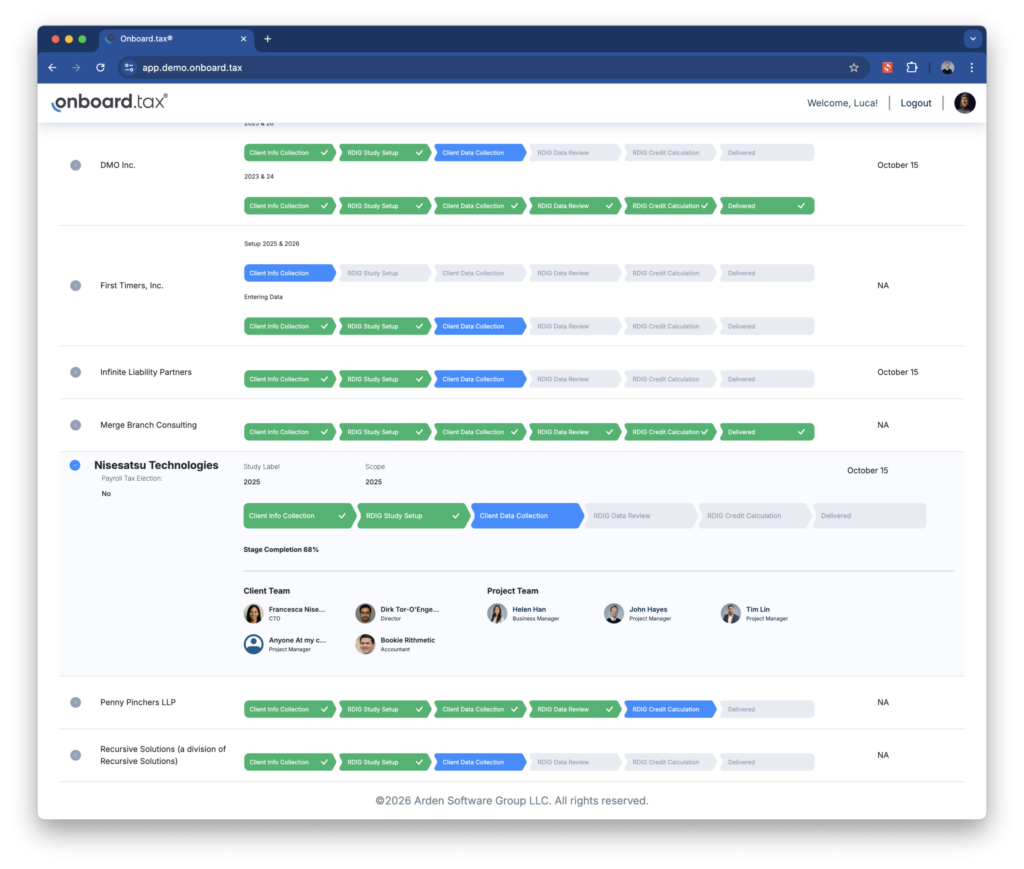Click the 'Client Team' heading
This screenshot has height=869, width=1024.
[266, 591]
